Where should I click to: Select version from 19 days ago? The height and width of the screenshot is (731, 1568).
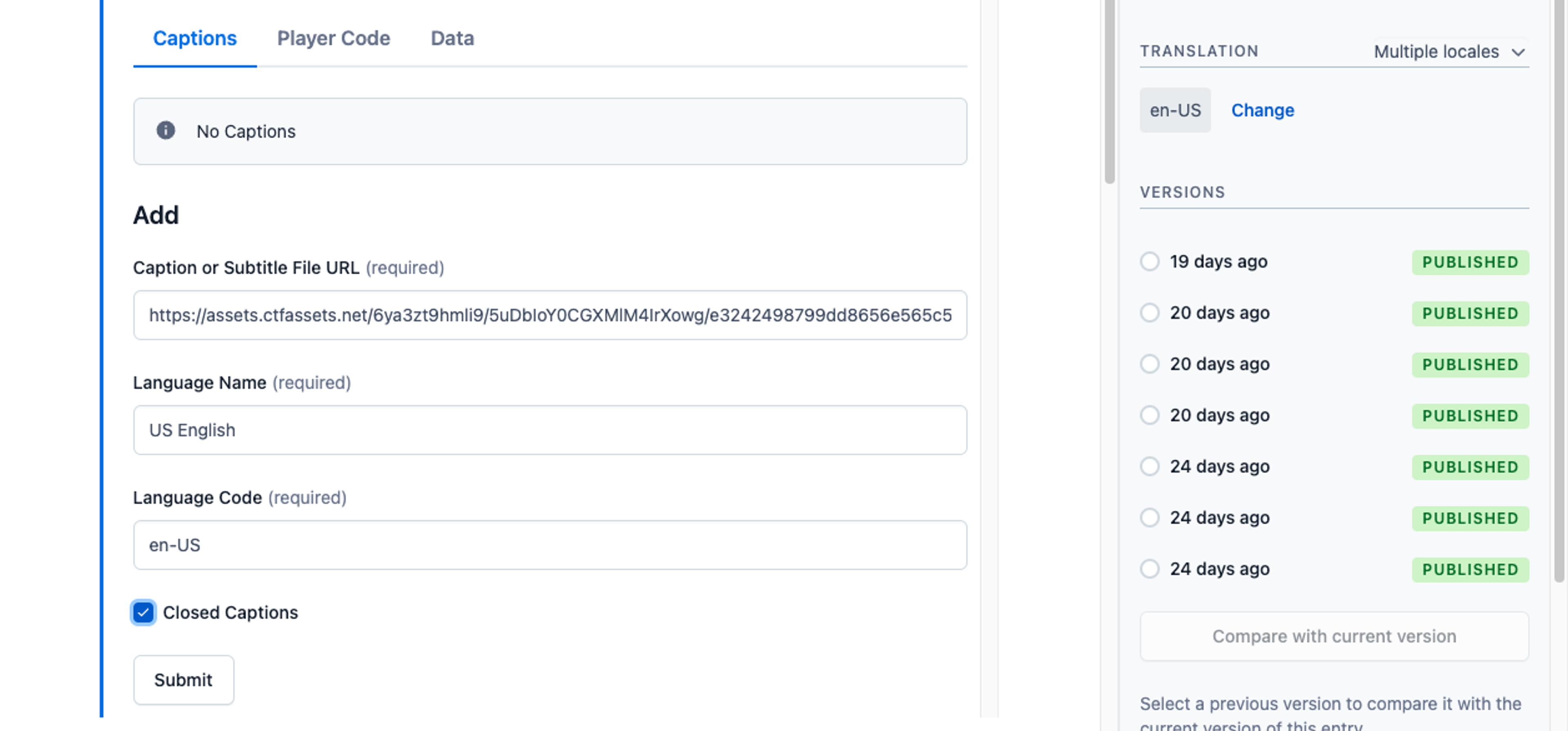point(1150,262)
